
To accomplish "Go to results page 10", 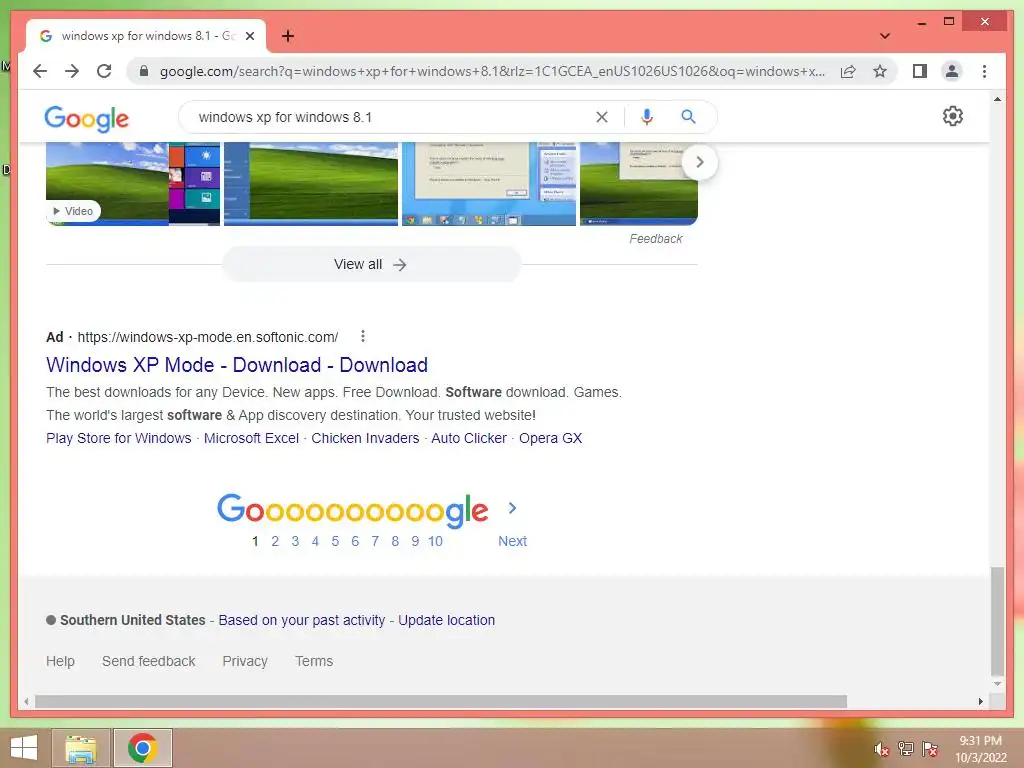I will [435, 541].
